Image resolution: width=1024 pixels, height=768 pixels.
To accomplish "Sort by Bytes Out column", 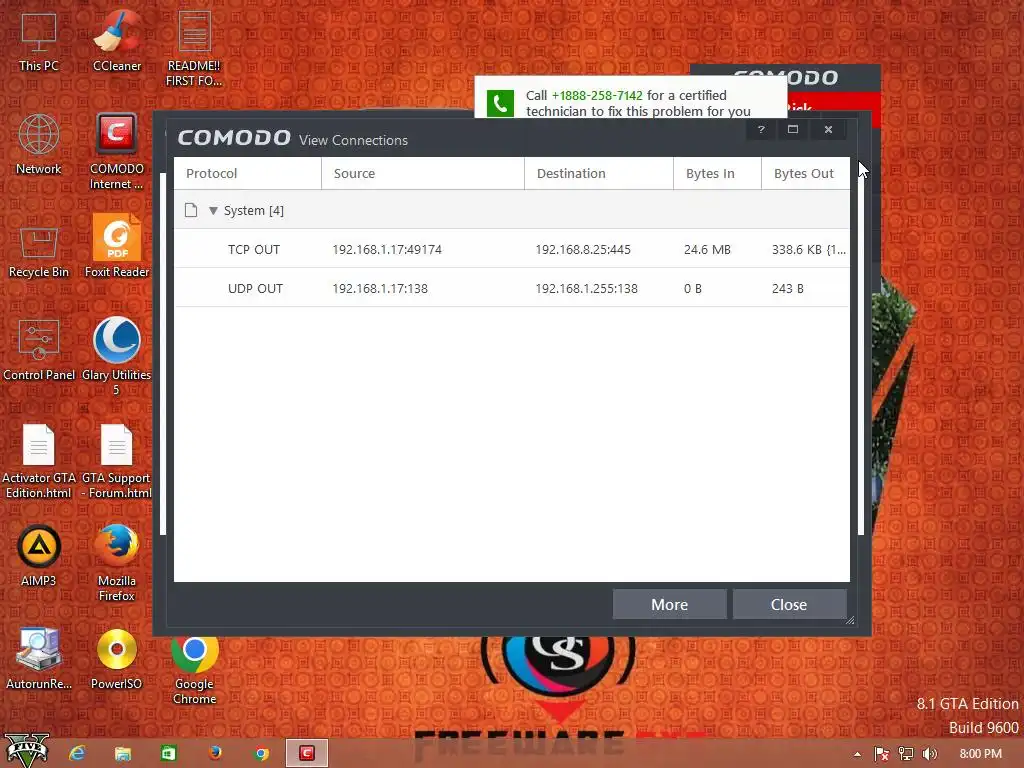I will click(806, 174).
